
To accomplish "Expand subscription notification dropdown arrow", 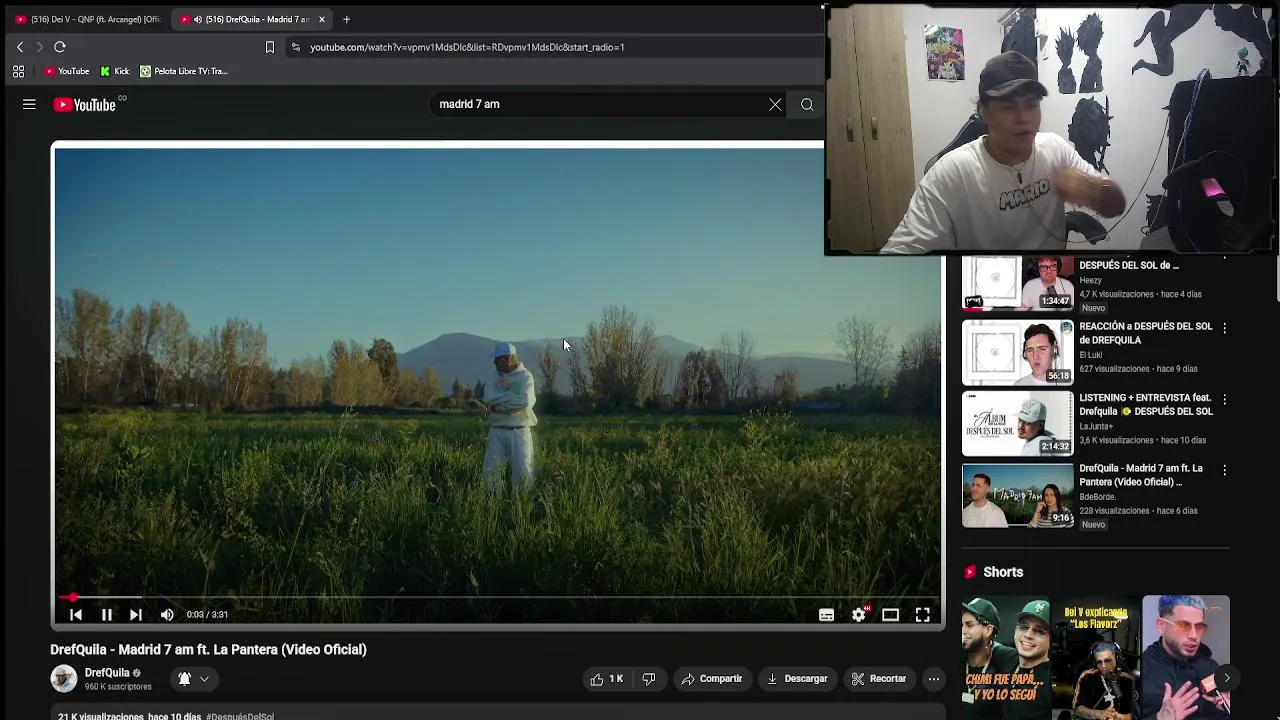I will pos(204,679).
